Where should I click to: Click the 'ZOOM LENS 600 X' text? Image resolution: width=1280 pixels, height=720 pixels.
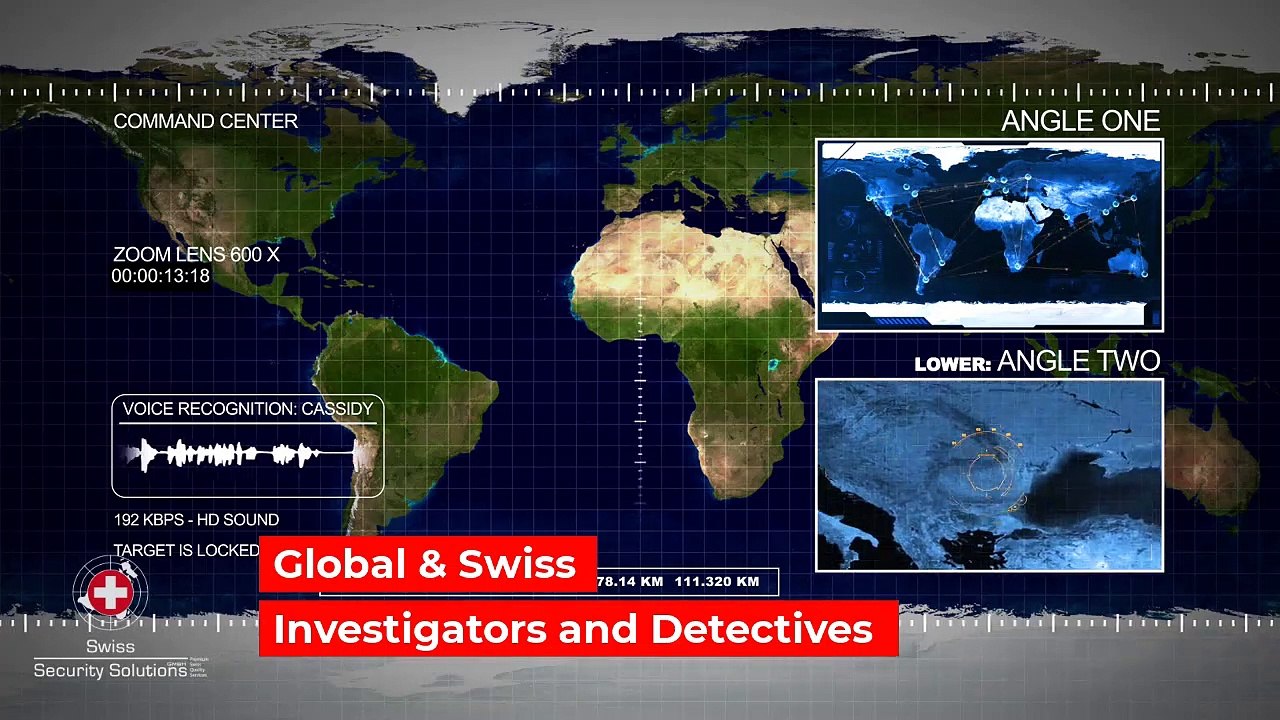[x=196, y=254]
